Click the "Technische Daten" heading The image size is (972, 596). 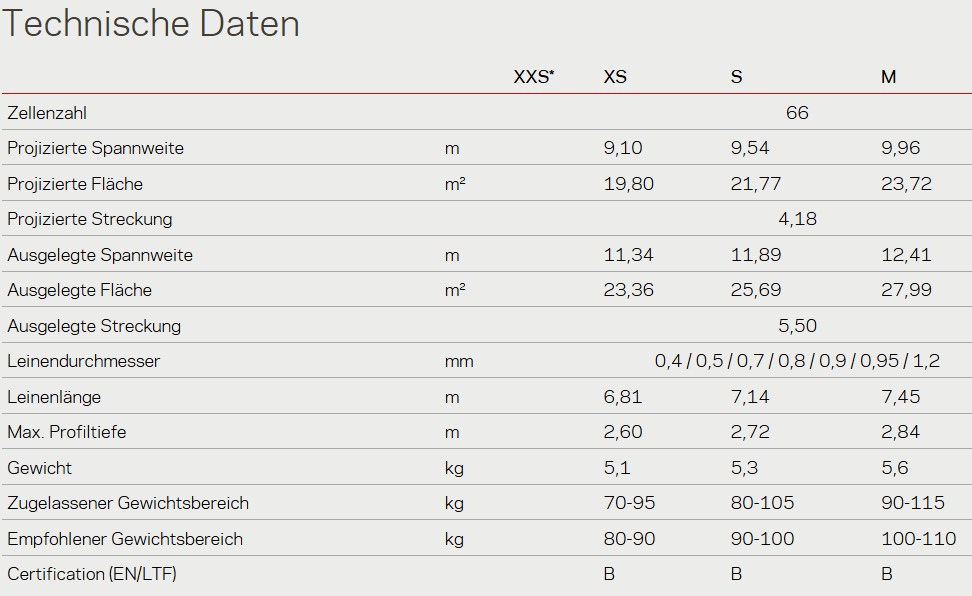(x=152, y=24)
